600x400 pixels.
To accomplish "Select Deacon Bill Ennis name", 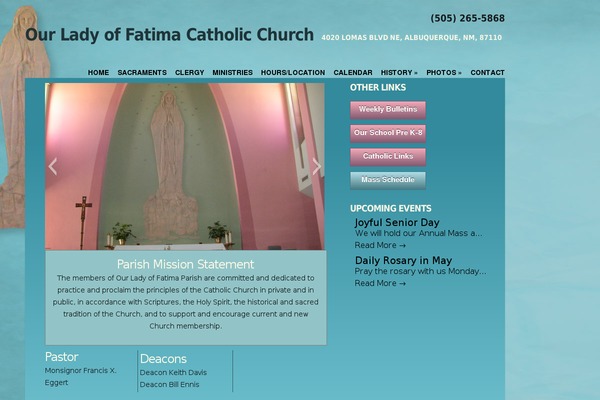I will tap(169, 384).
